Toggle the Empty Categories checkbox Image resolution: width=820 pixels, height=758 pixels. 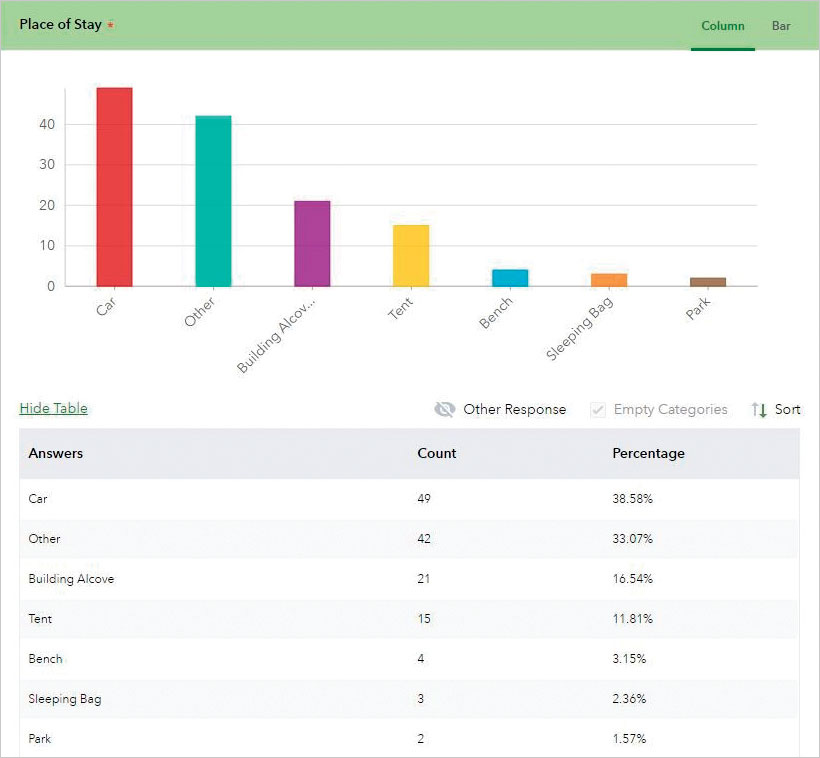[599, 410]
